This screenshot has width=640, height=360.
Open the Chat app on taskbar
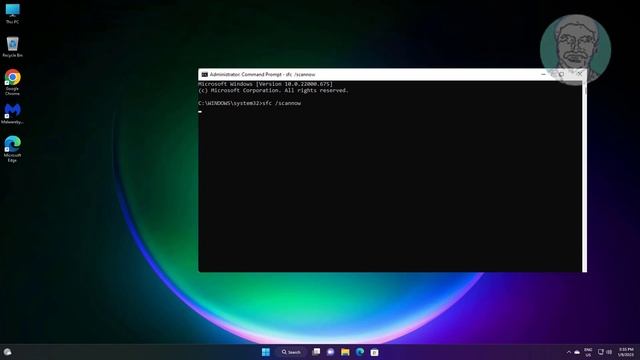click(331, 352)
